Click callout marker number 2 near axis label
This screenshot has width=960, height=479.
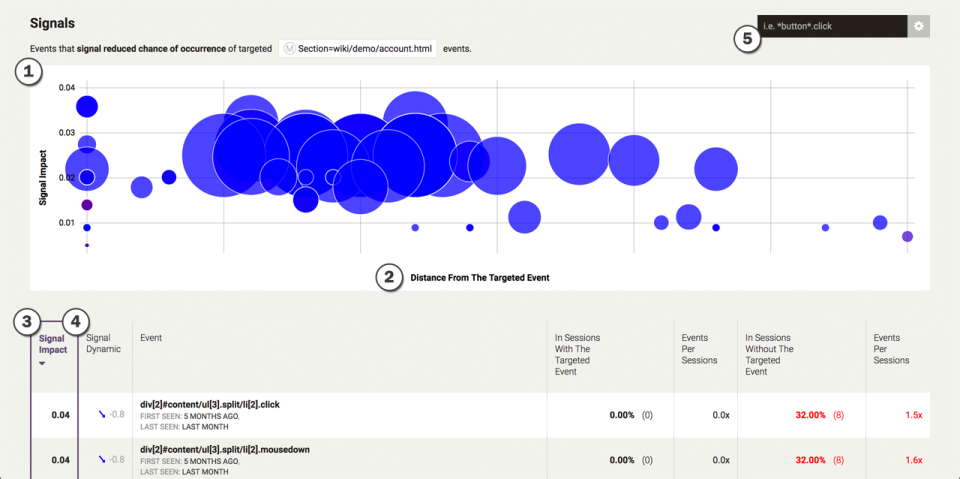tap(389, 277)
